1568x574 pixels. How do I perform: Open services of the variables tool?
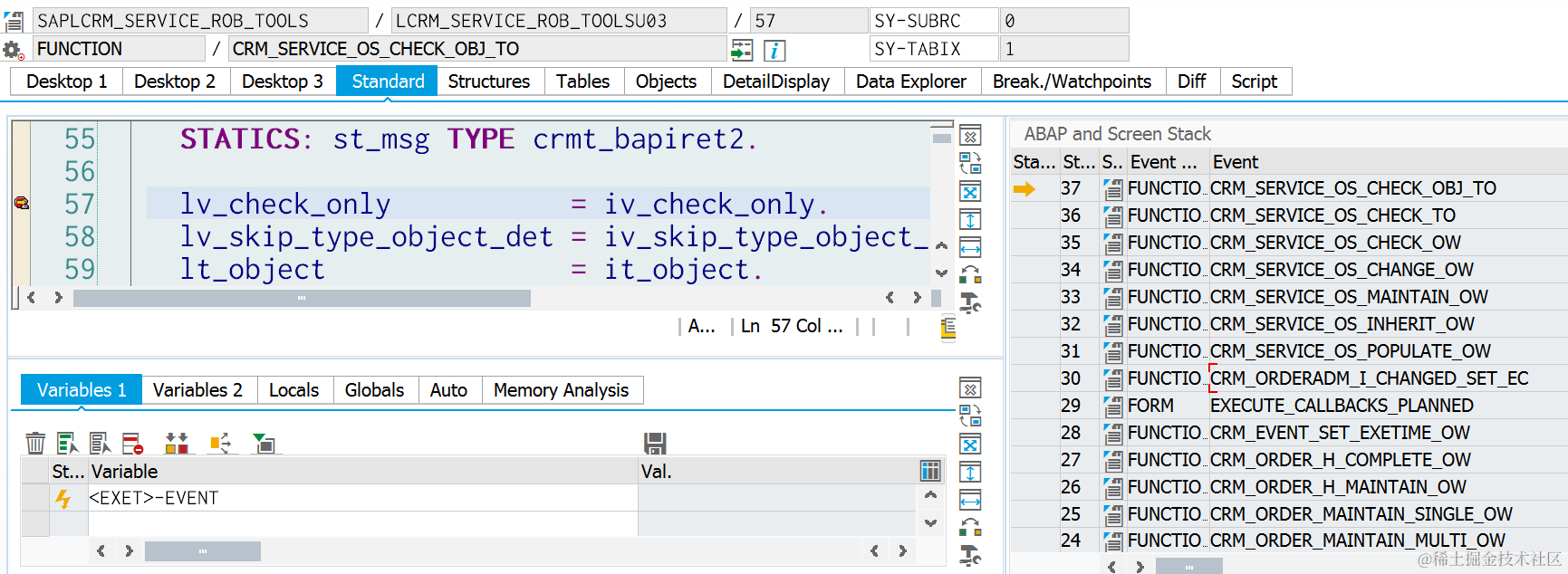[970, 555]
